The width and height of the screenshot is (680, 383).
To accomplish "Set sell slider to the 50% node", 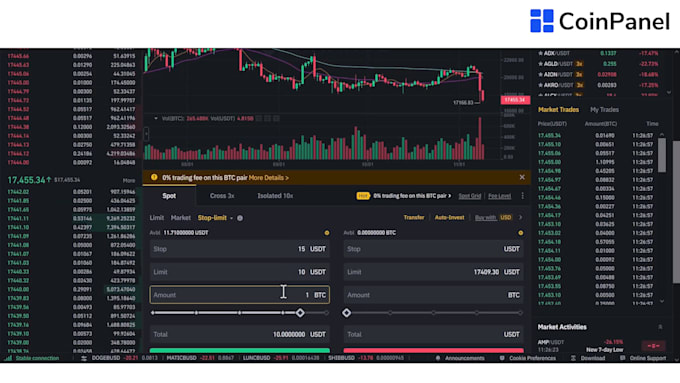I will 433,313.
